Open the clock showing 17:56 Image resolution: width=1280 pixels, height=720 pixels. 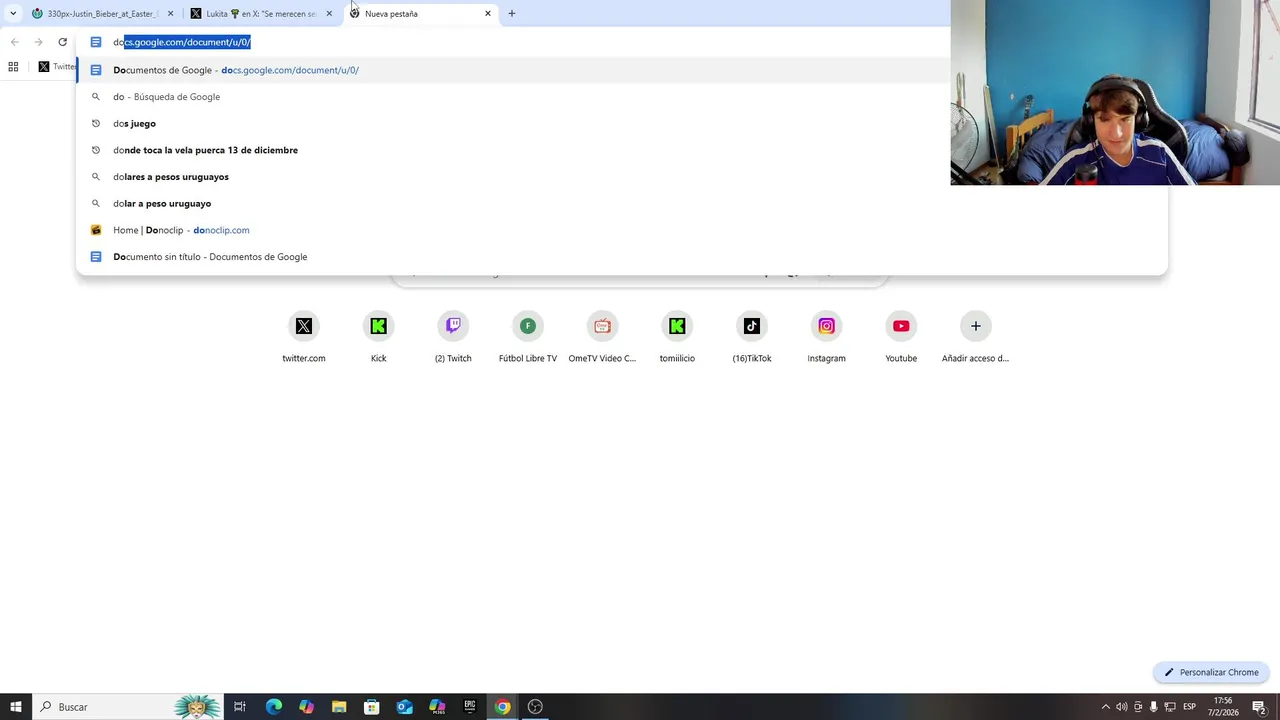click(x=1223, y=707)
